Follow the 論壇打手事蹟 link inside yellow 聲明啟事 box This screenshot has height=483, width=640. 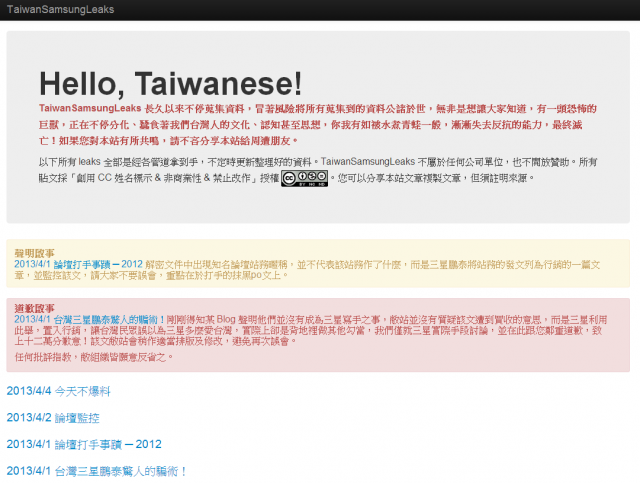(78, 264)
